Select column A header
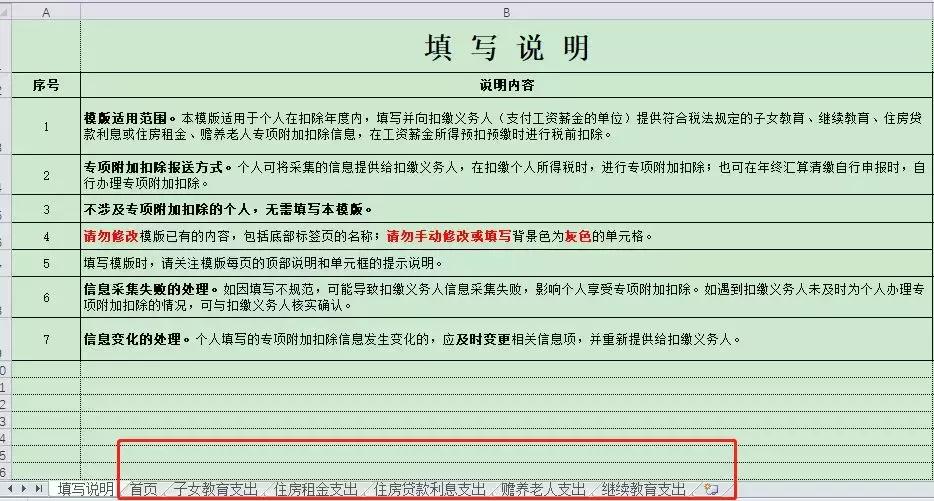The image size is (934, 501). 46,13
